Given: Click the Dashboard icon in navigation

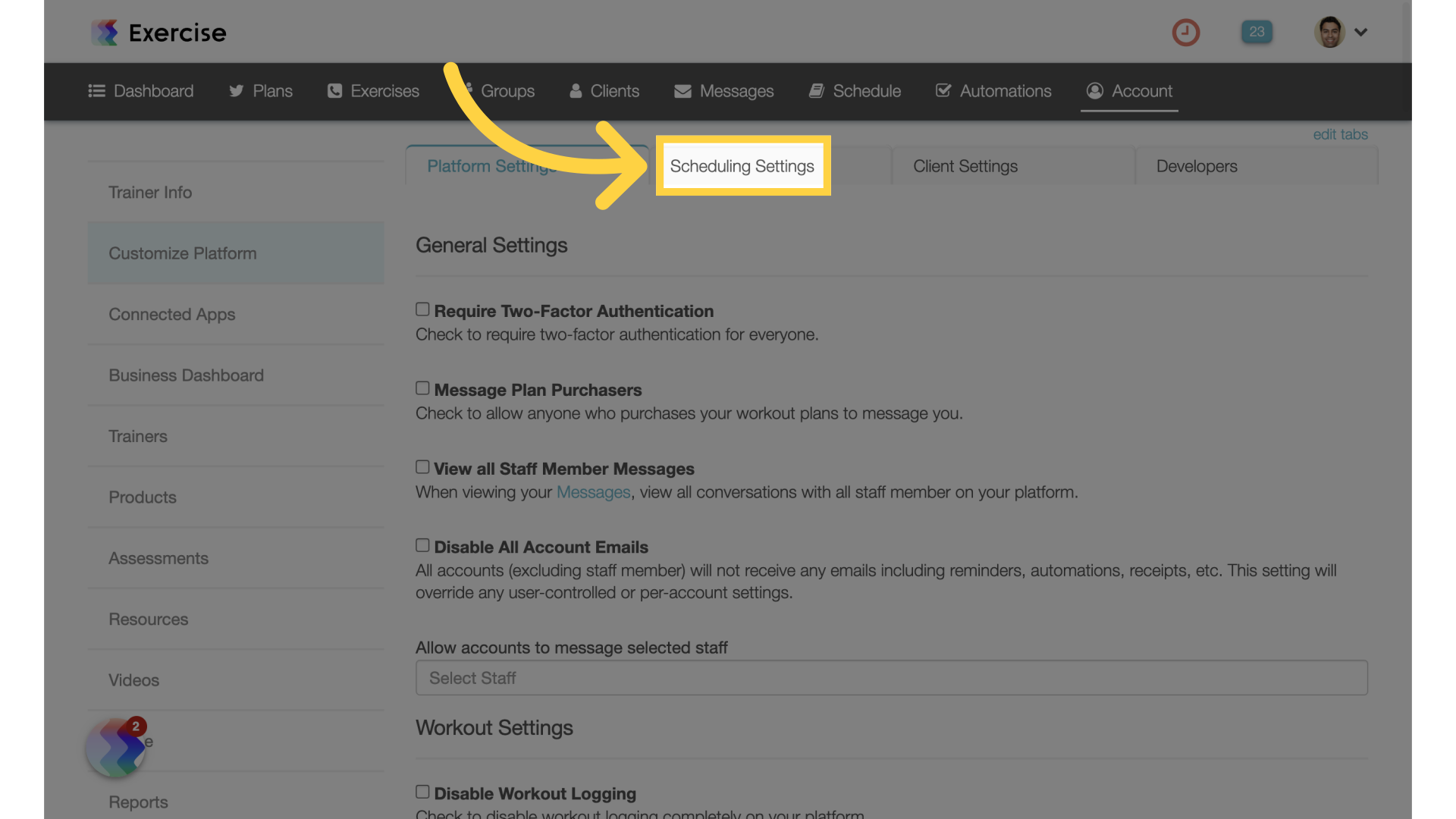Looking at the screenshot, I should [97, 91].
